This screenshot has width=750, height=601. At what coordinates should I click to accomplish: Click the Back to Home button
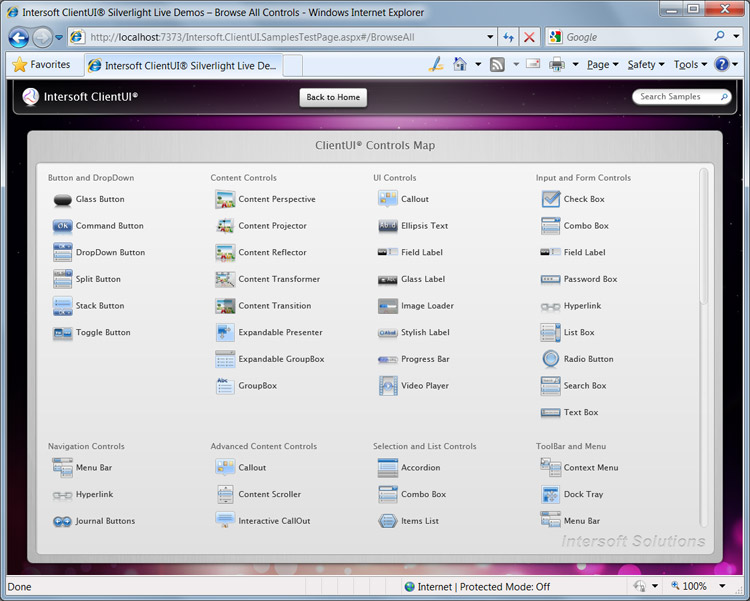[333, 97]
